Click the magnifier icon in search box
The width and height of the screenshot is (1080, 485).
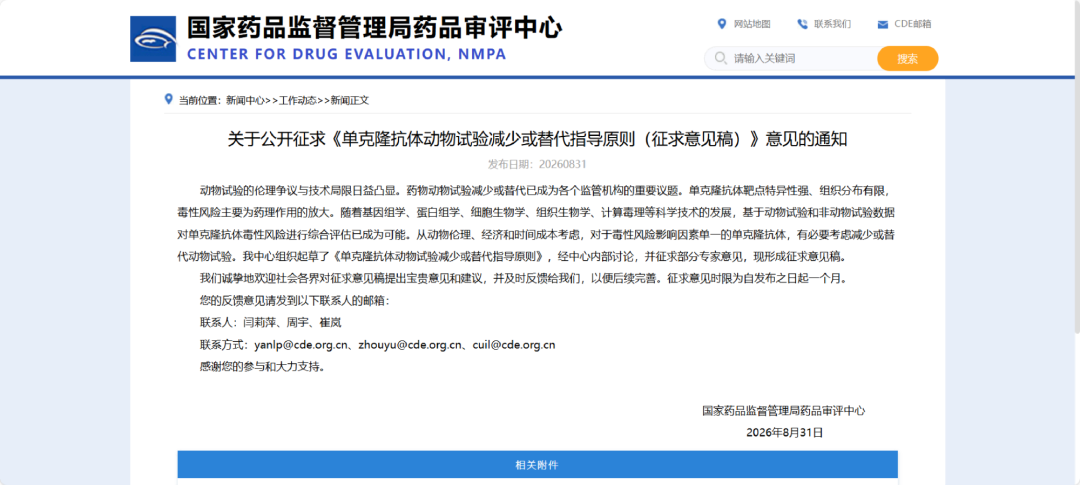(x=721, y=58)
